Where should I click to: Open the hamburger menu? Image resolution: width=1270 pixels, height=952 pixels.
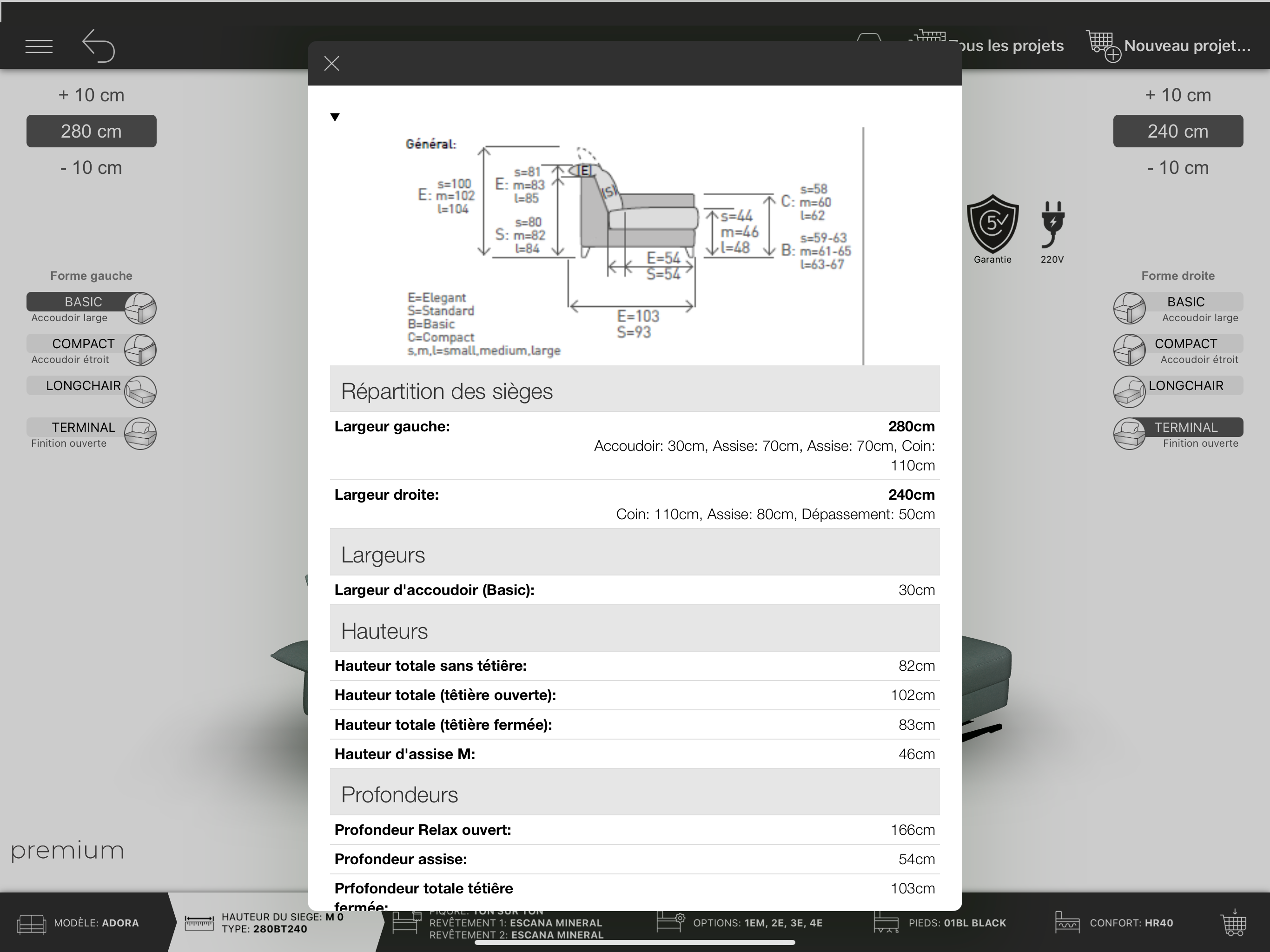pos(39,46)
